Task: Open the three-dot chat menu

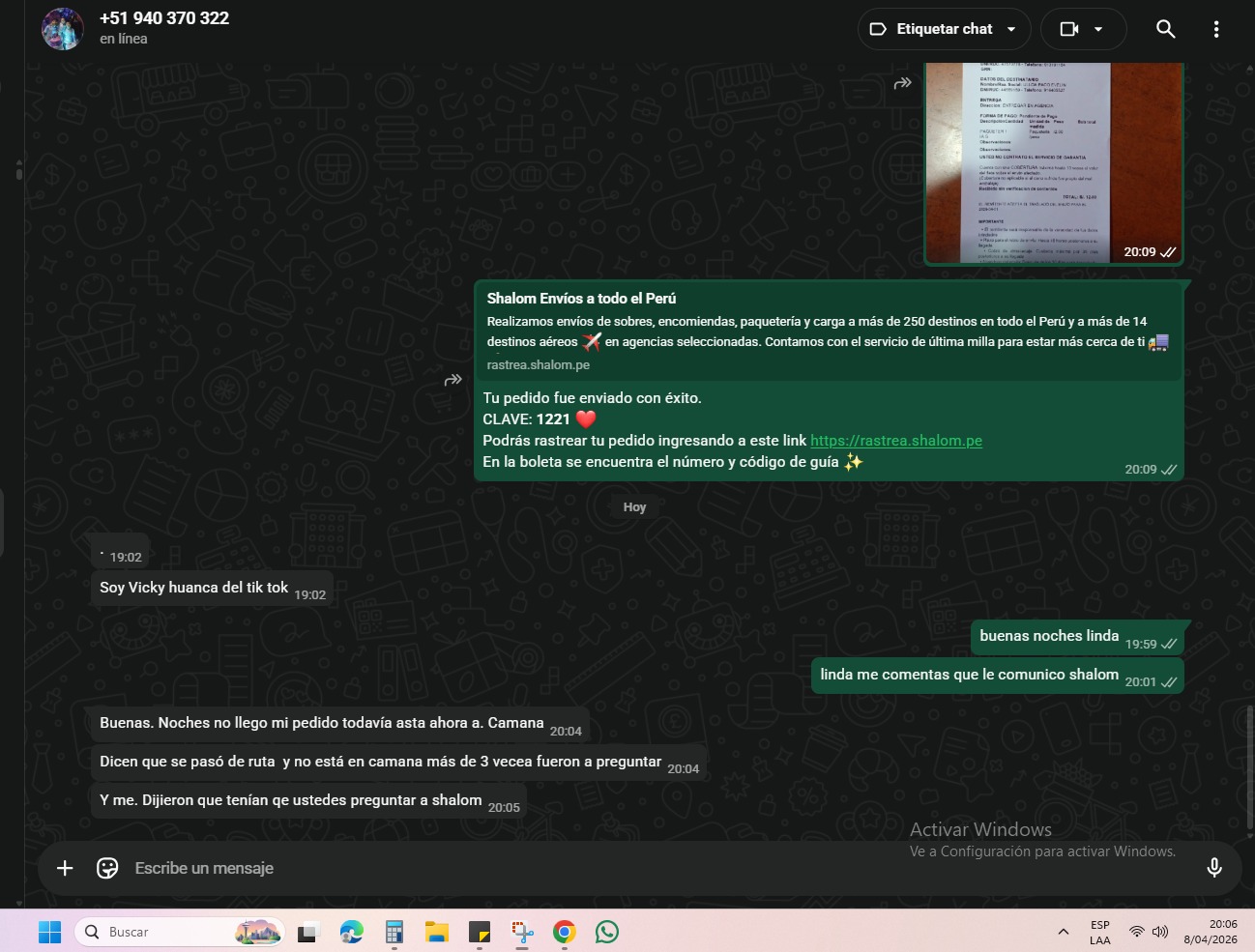Action: click(1215, 29)
